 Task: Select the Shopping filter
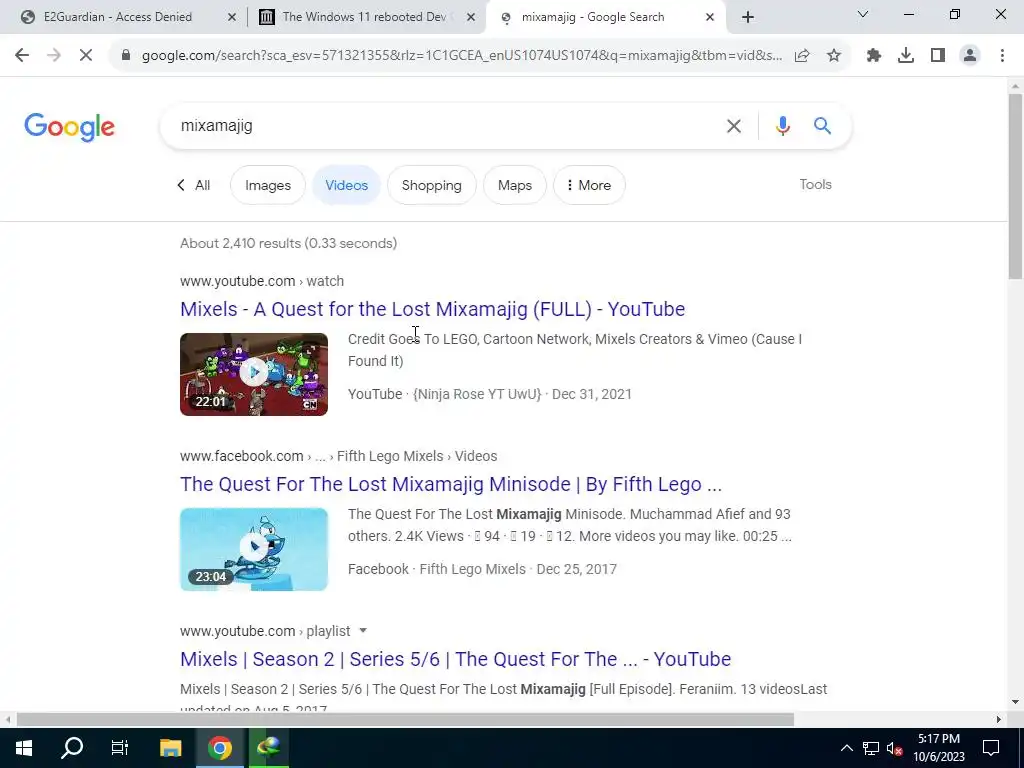[432, 185]
